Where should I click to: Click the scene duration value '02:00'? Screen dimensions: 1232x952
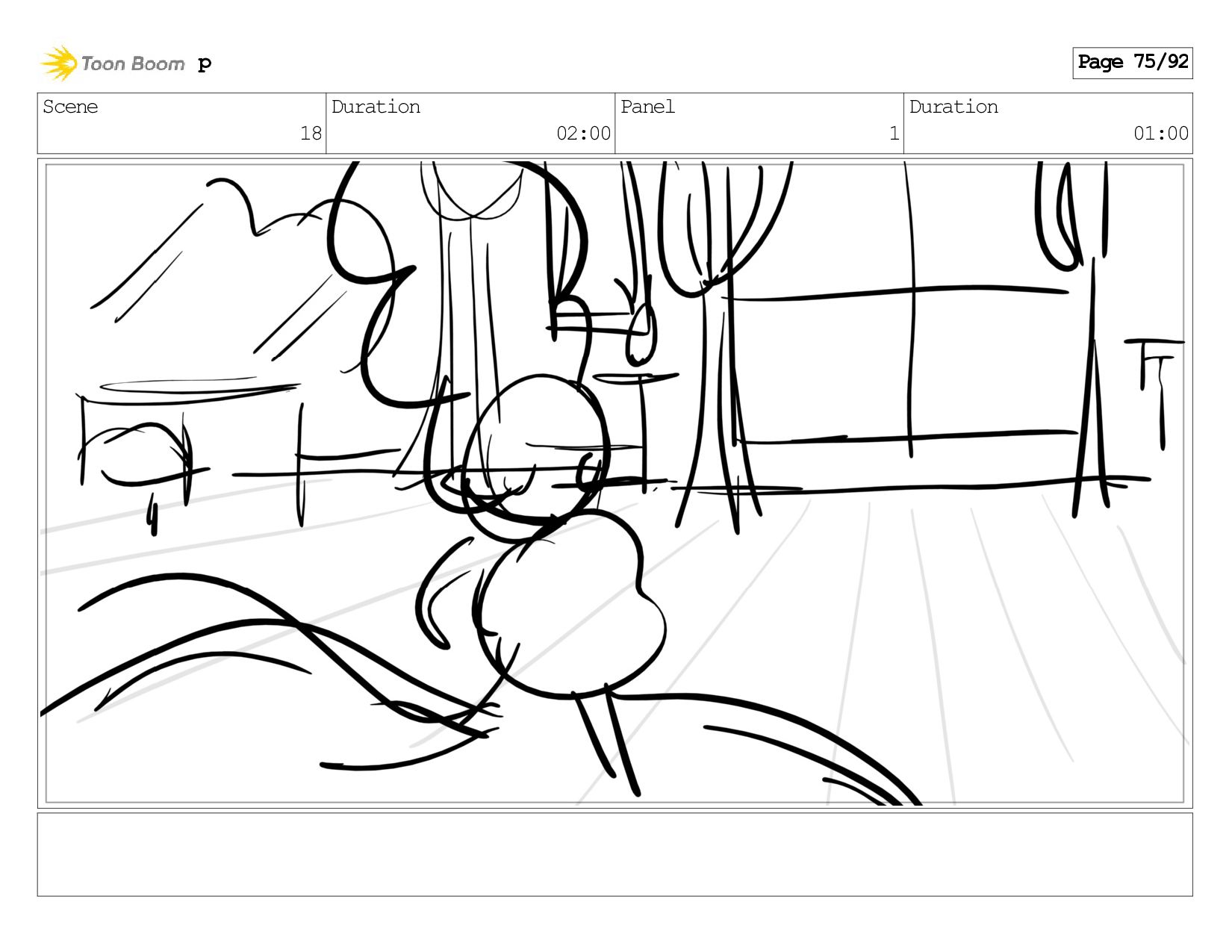click(583, 134)
